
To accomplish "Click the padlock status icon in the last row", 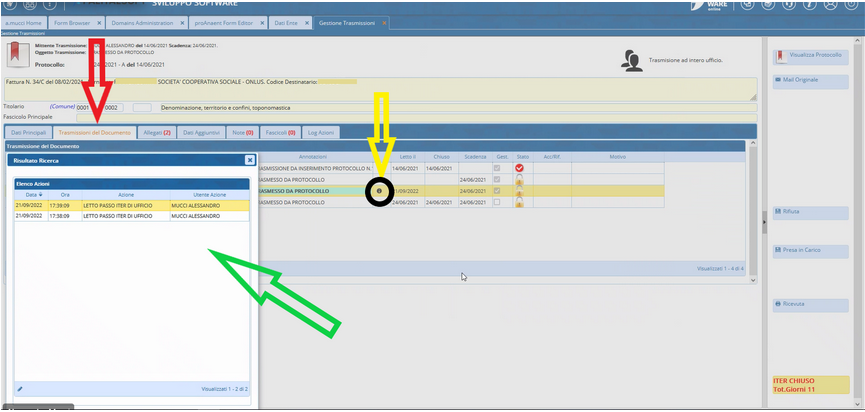I will click(519, 203).
